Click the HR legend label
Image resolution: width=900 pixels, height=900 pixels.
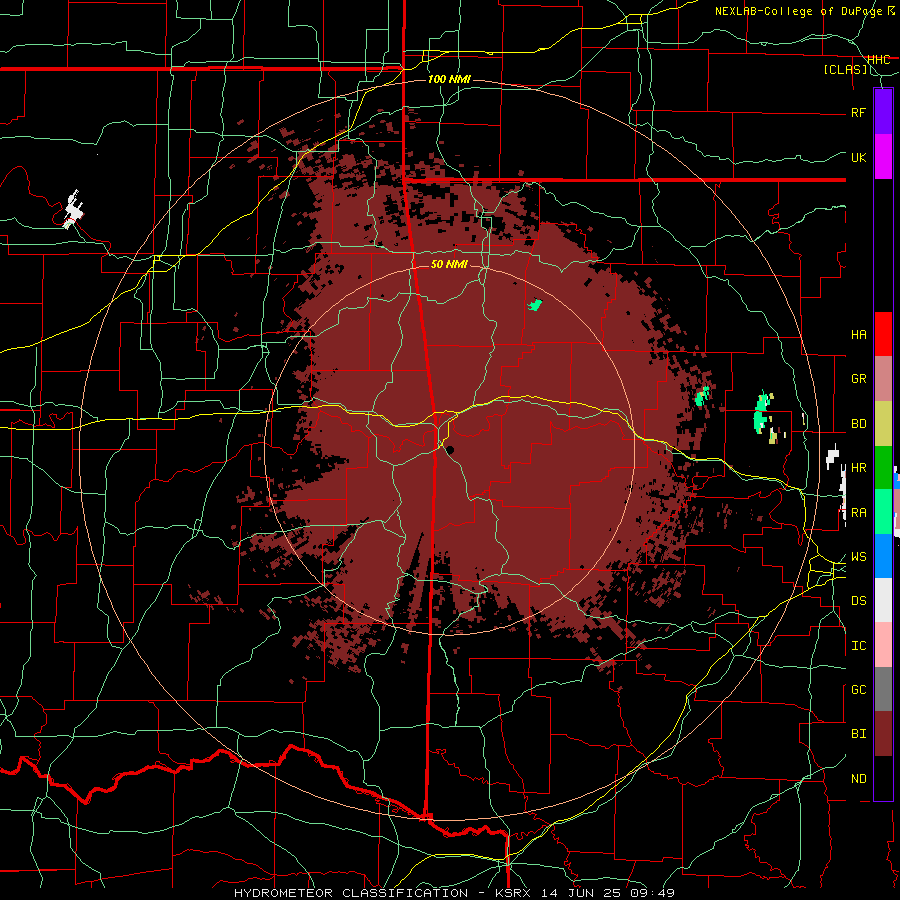coord(858,468)
